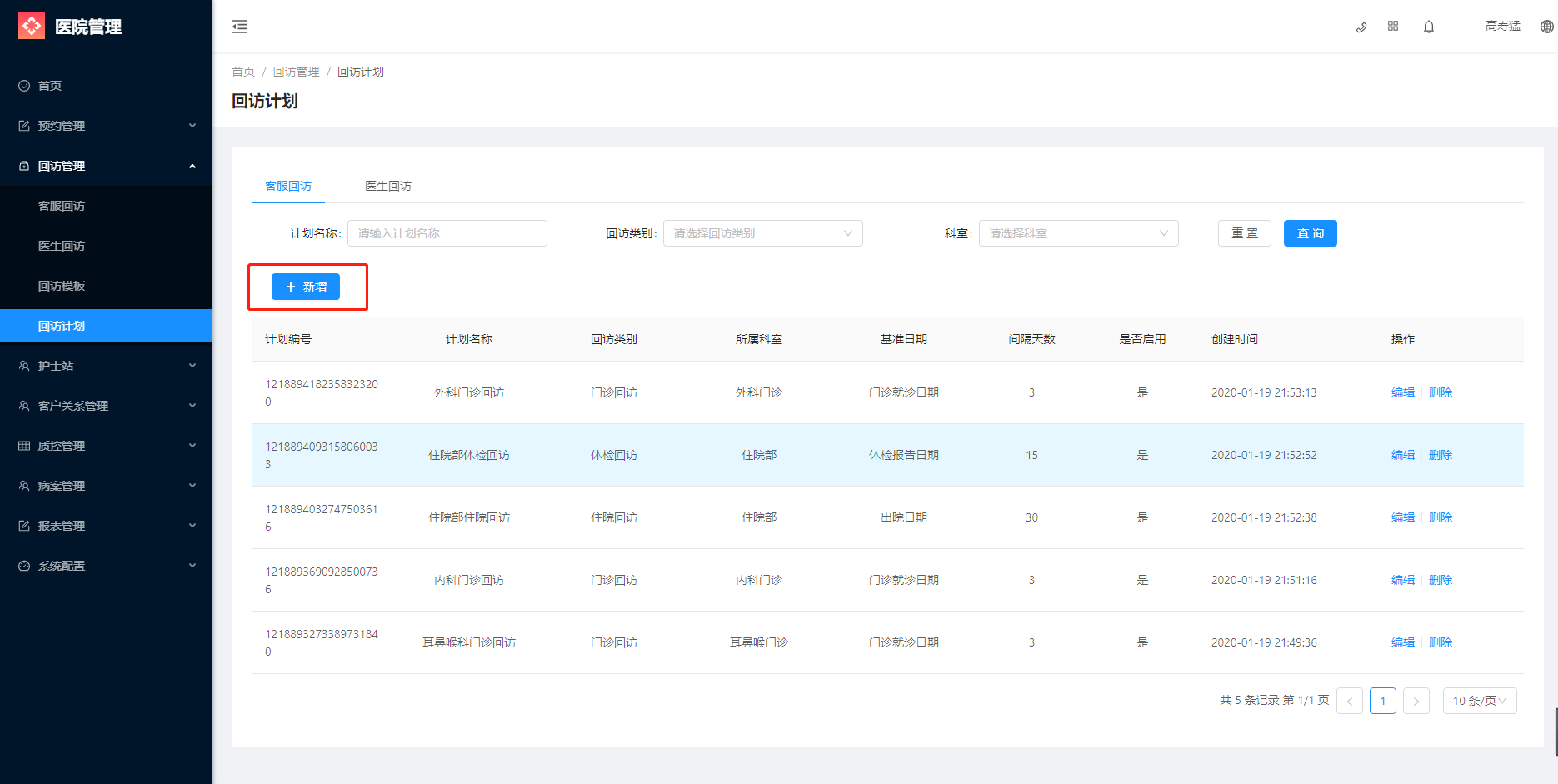1558x784 pixels.
Task: Switch to the 客服回访 tab
Action: point(288,186)
